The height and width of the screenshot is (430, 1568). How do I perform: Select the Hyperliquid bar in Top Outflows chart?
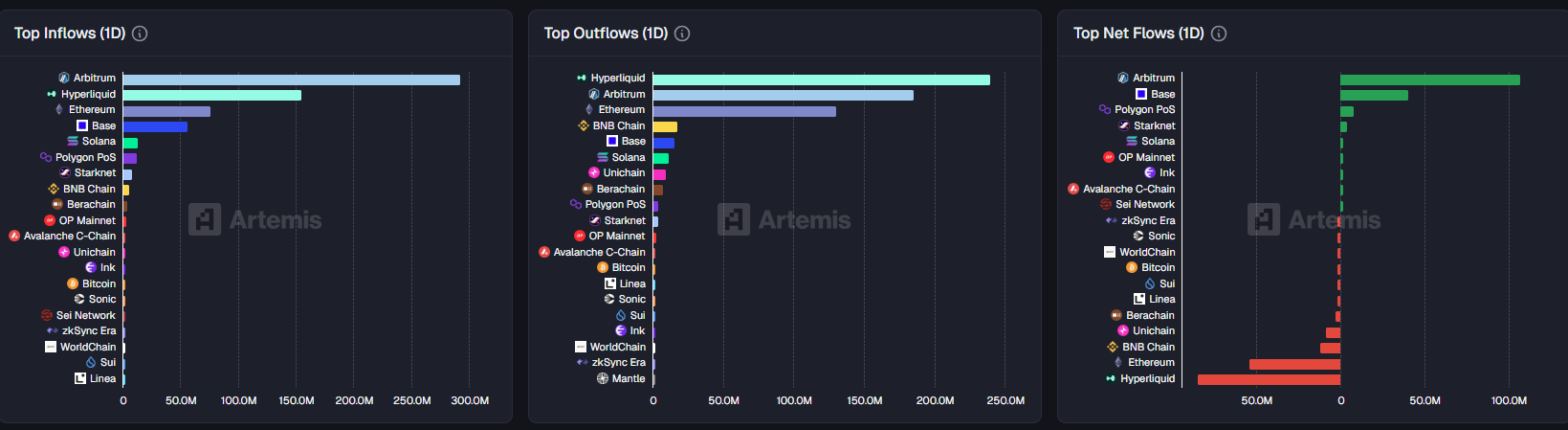[x=821, y=79]
